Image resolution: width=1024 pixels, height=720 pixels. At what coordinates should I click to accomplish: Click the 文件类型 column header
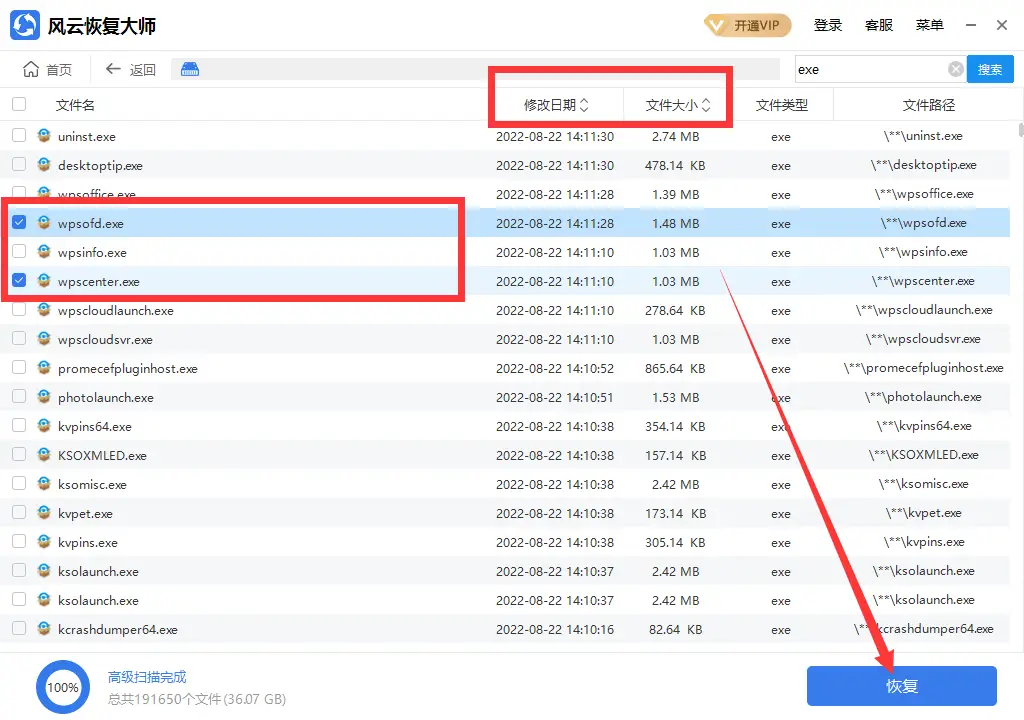coord(781,105)
